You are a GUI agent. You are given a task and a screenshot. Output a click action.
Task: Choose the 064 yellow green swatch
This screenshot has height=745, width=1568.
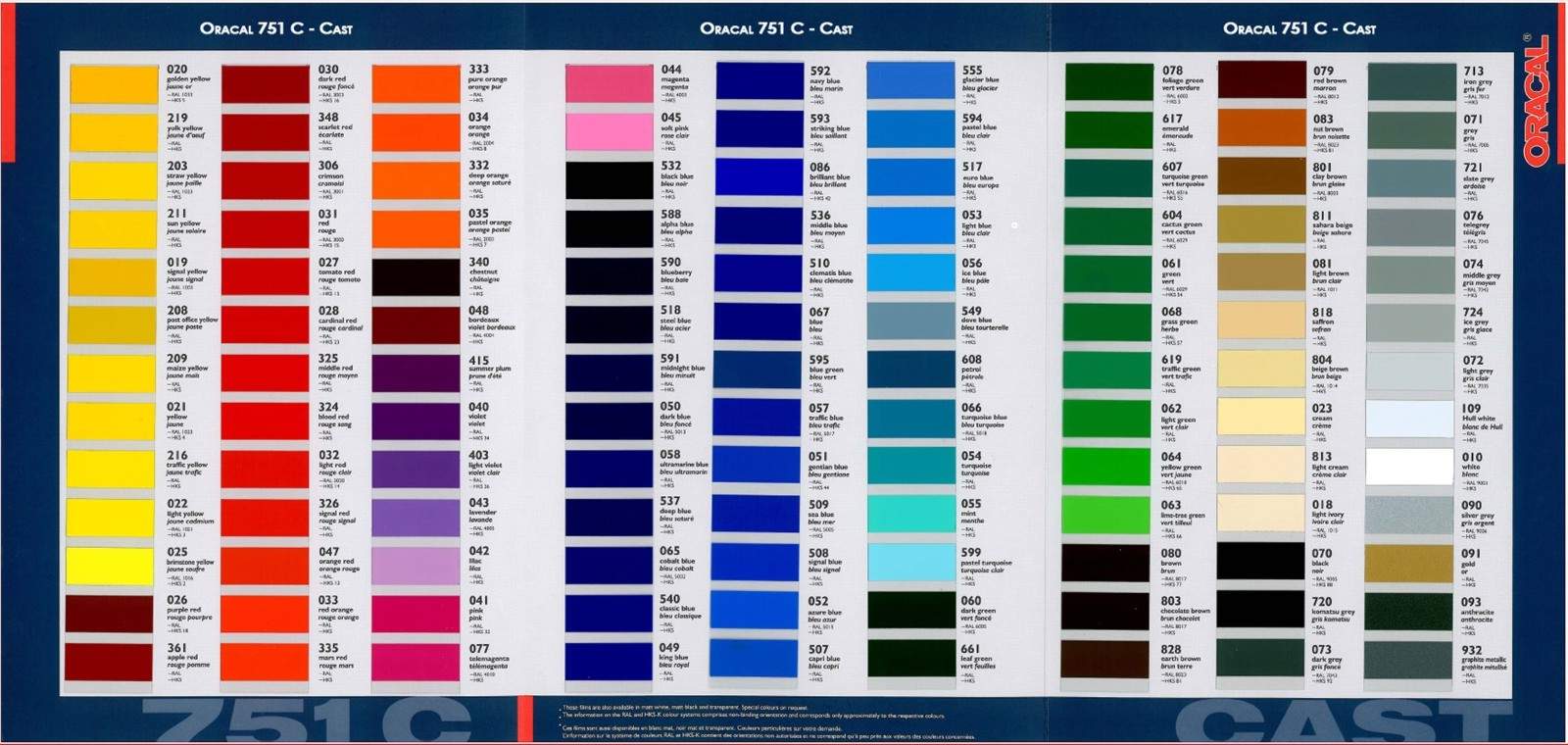tap(1109, 468)
